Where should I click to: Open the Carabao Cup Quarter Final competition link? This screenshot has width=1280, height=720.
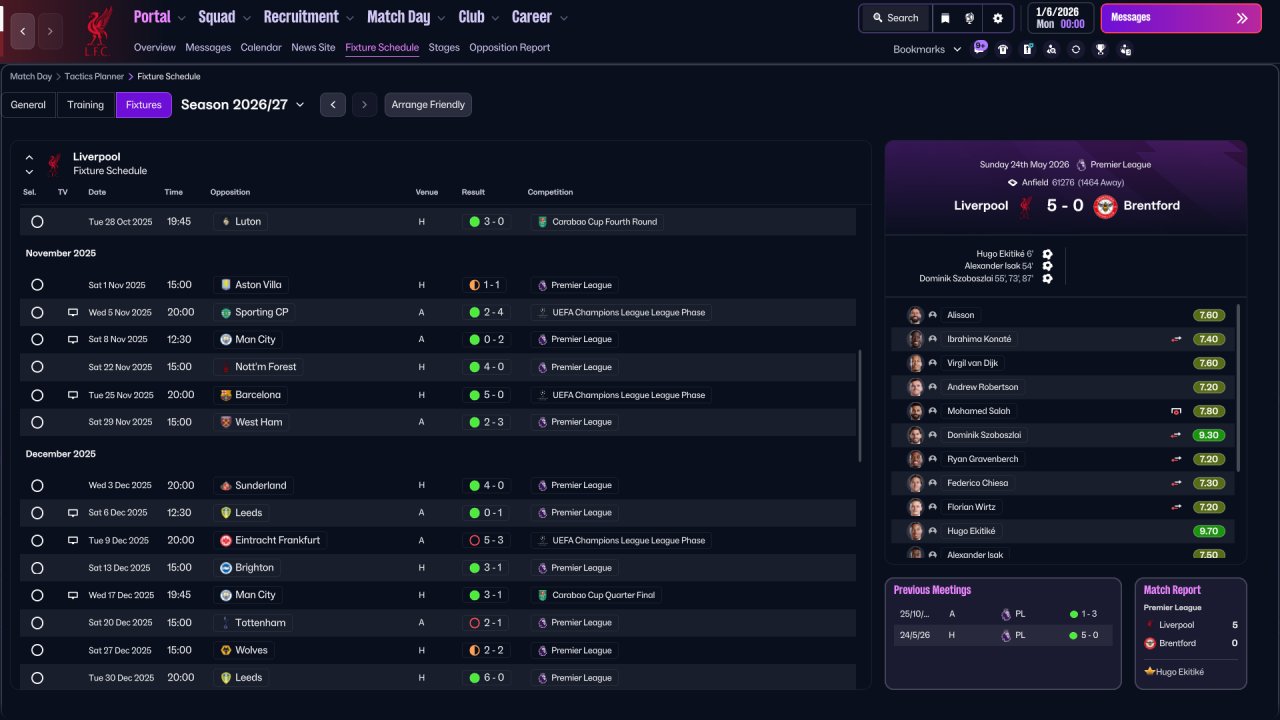tap(597, 595)
